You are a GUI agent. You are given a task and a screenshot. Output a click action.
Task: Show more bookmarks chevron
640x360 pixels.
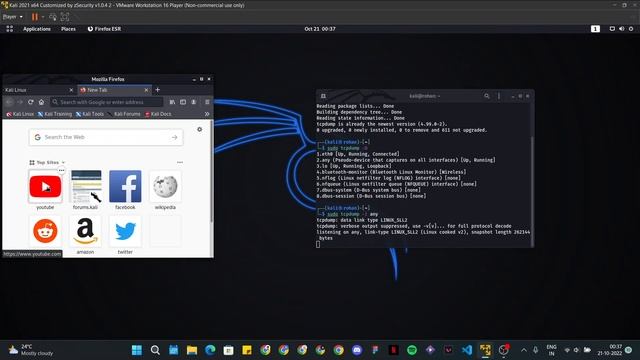(x=207, y=114)
